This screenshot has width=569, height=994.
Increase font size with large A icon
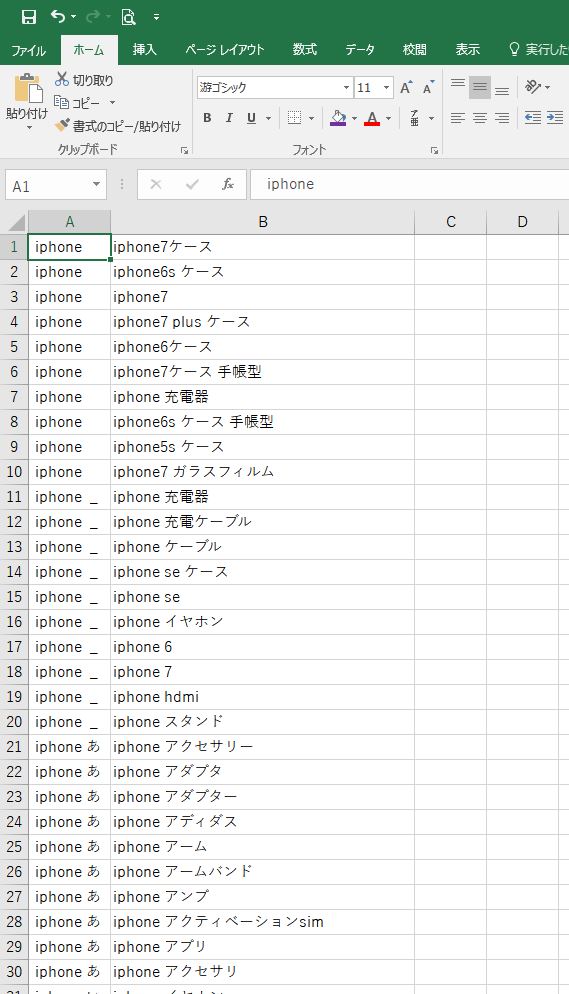tap(406, 87)
